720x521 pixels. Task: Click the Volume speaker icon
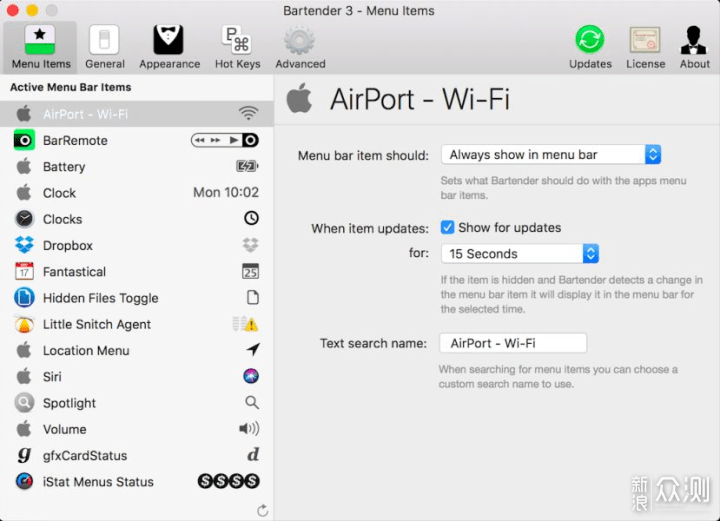click(x=249, y=429)
